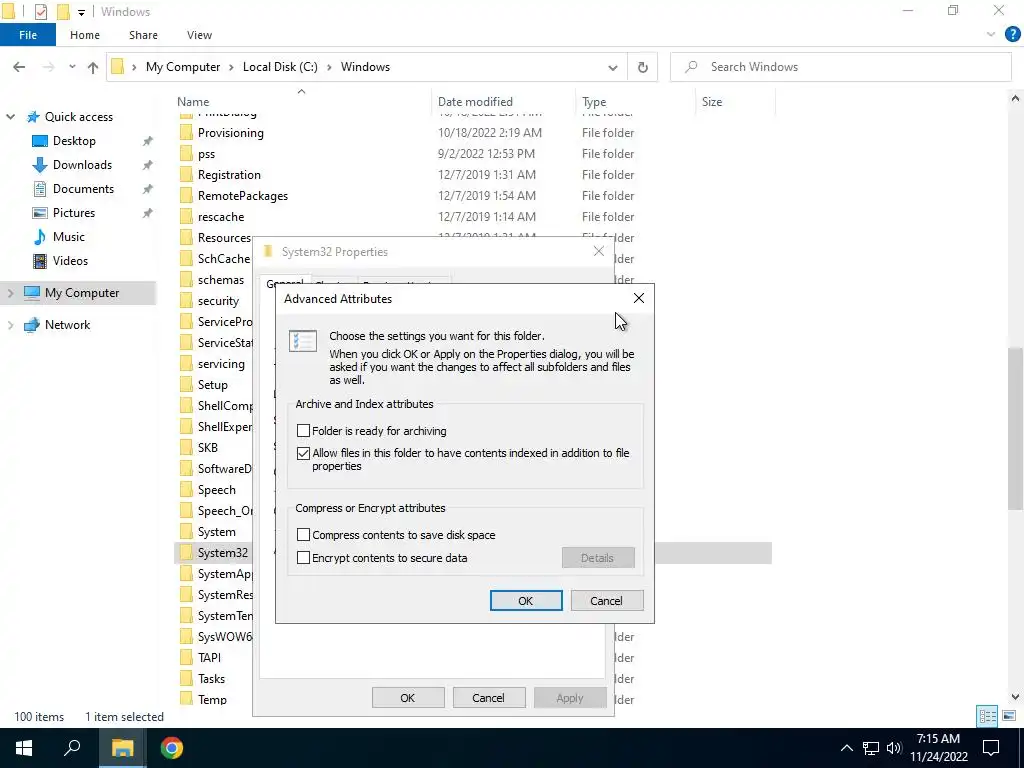Open the recent locations dropdown arrow
The image size is (1024, 768).
point(72,67)
